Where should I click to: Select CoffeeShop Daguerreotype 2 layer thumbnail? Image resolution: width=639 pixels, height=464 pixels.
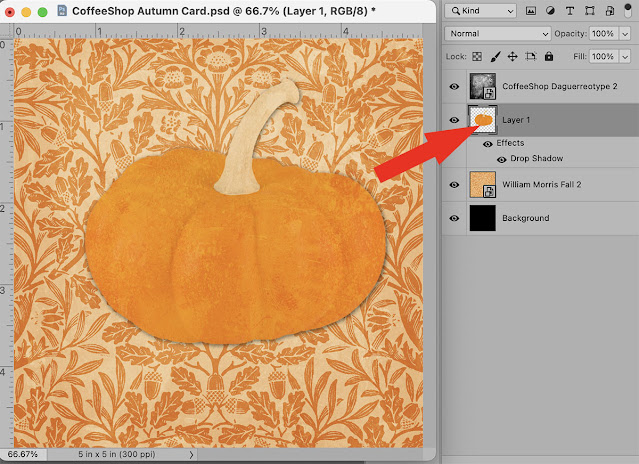click(x=483, y=86)
